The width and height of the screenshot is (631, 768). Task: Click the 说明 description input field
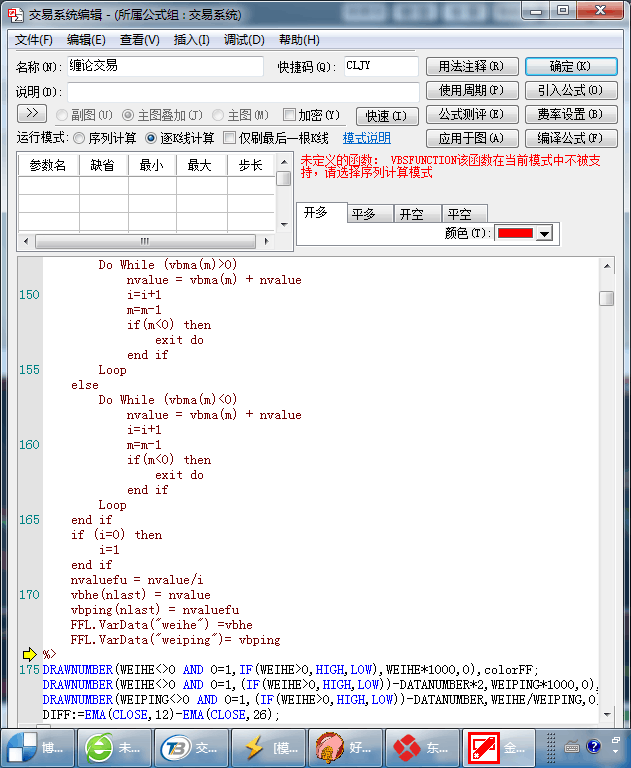pos(242,91)
